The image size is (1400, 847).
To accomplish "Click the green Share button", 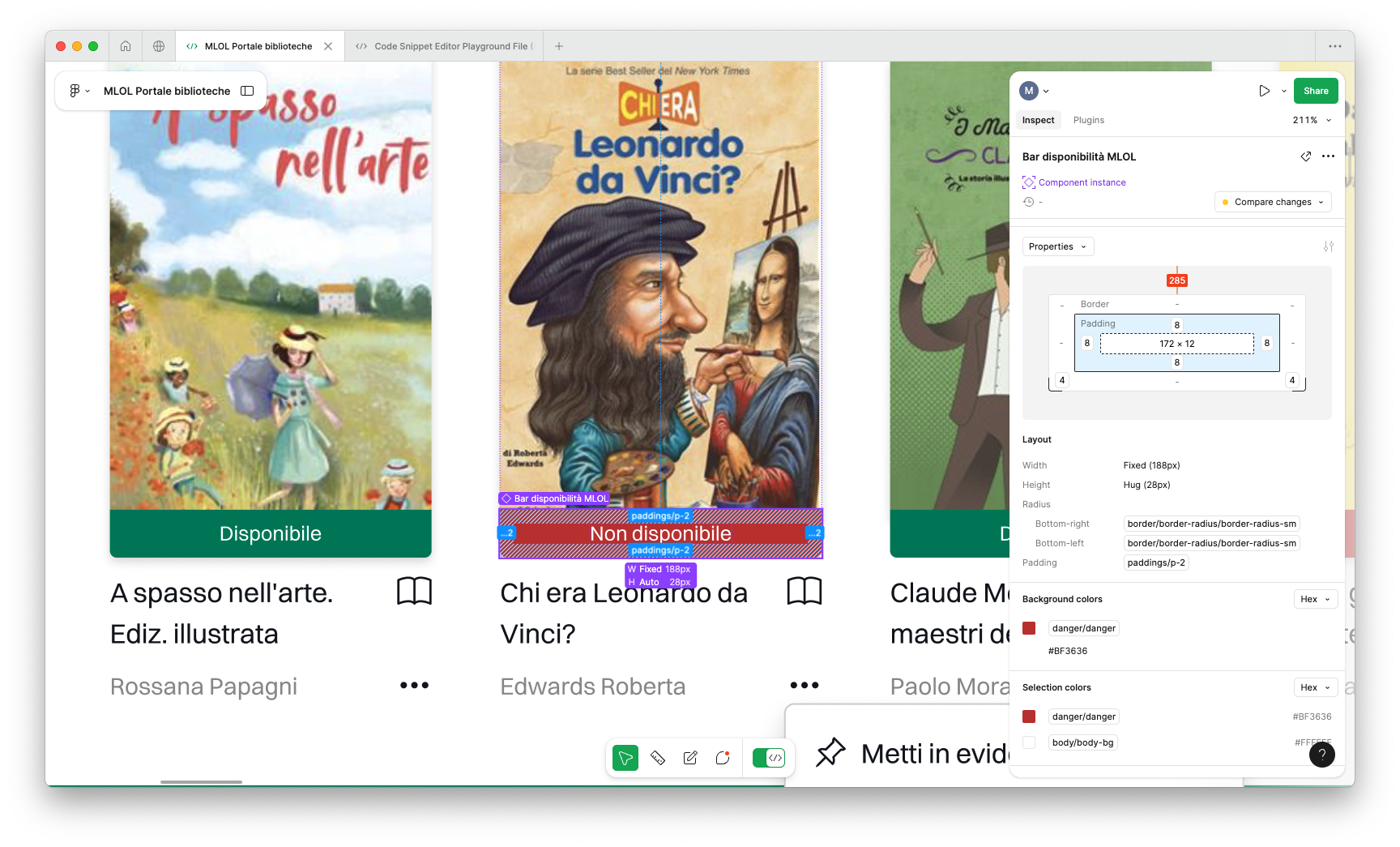I will click(x=1315, y=91).
